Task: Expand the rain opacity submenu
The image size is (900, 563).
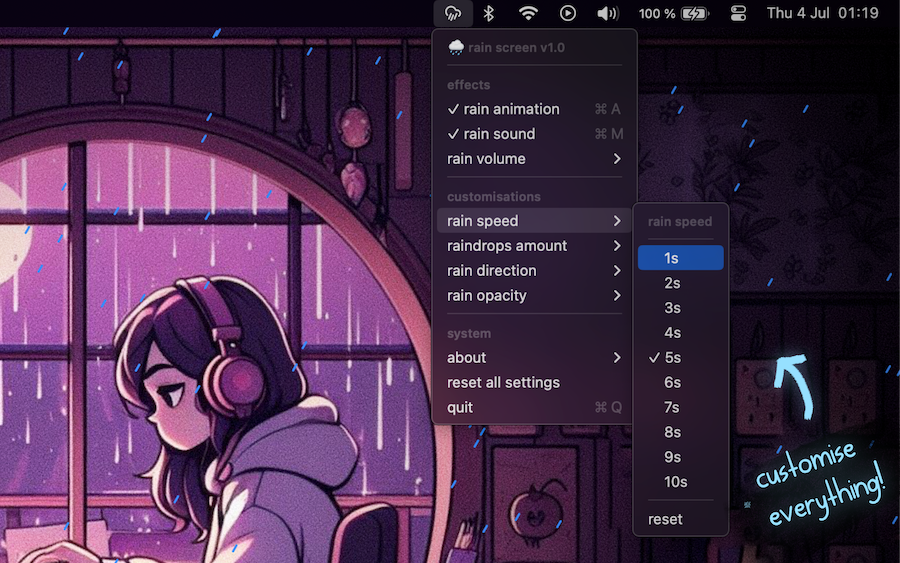Action: click(x=534, y=296)
